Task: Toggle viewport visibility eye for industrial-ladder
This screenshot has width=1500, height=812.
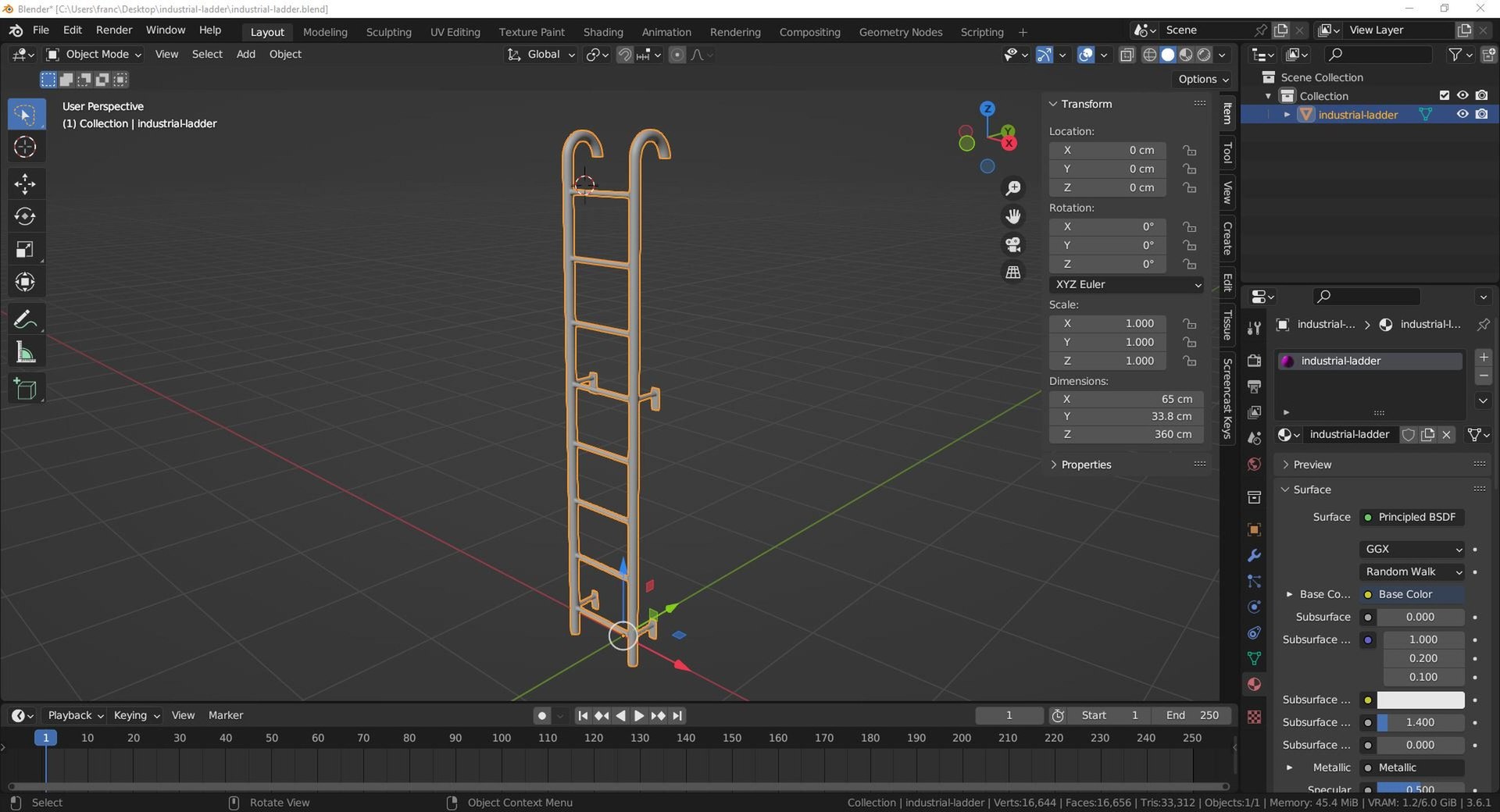Action: click(1462, 114)
